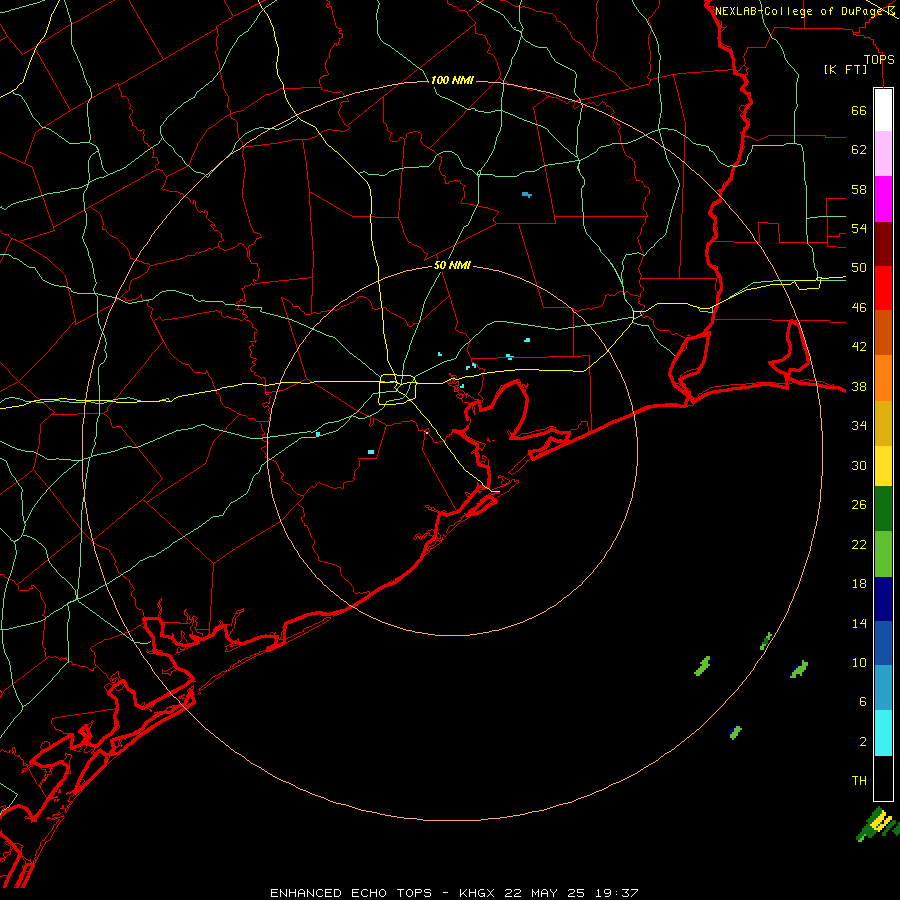Click the "18" legend value

pos(859,584)
